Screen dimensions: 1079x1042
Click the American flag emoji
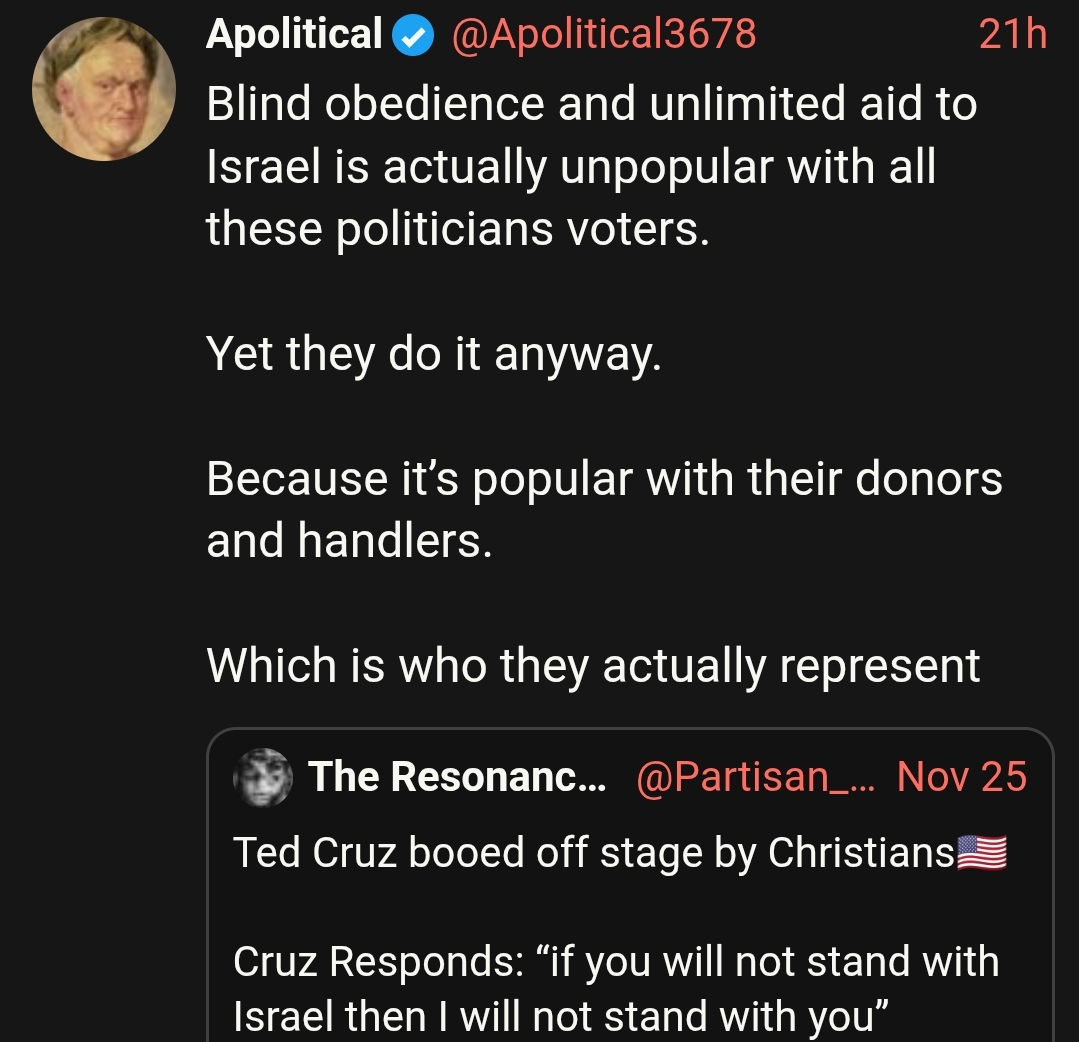982,852
